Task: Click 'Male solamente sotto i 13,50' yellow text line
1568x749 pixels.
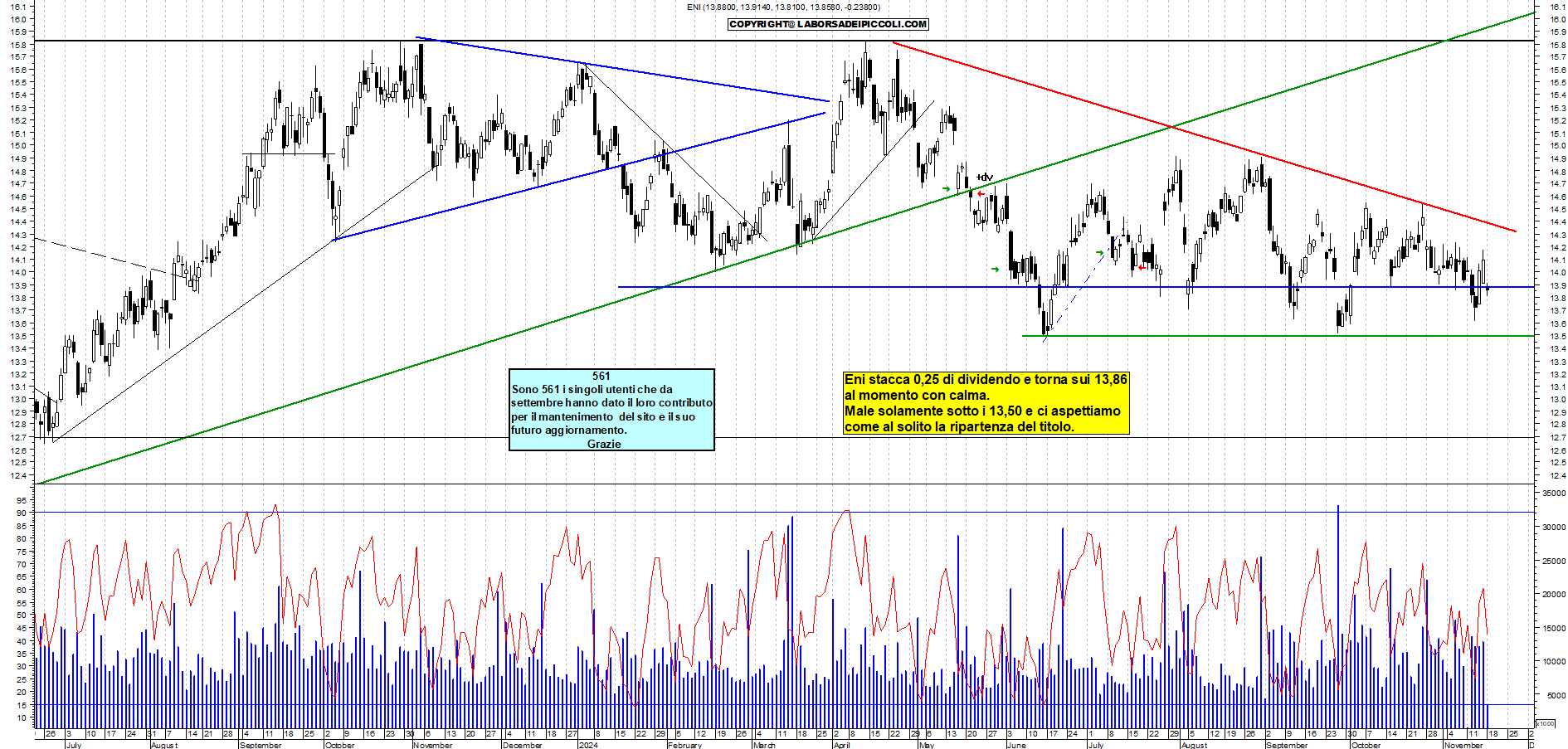Action: (x=982, y=411)
